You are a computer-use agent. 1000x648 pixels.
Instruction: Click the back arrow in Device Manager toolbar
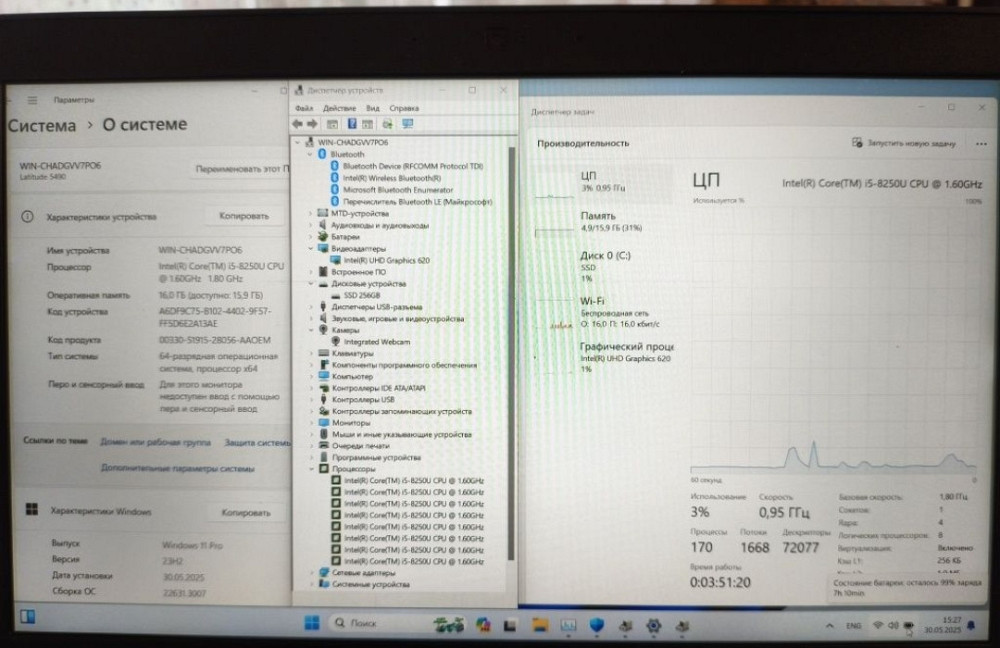click(x=296, y=123)
